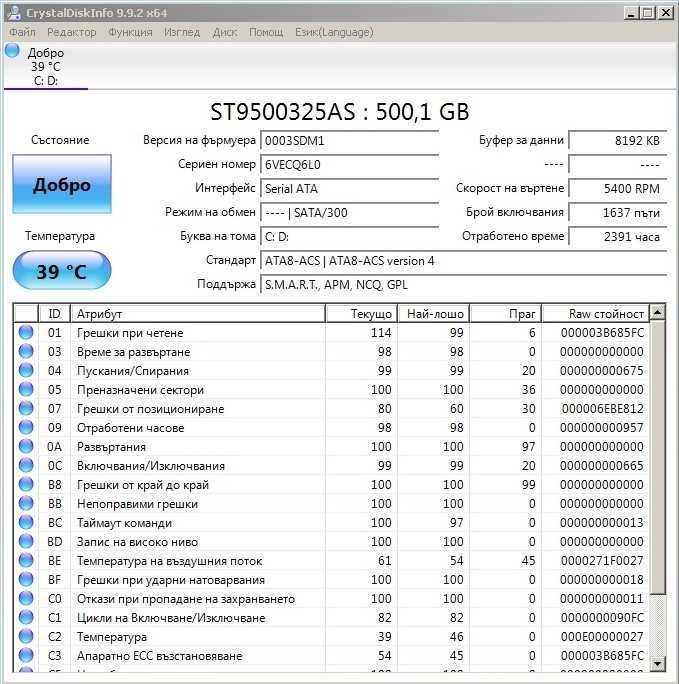This screenshot has height=684, width=679.
Task: Click status icon for Цикли на Включване/Изключване
Action: (x=26, y=617)
